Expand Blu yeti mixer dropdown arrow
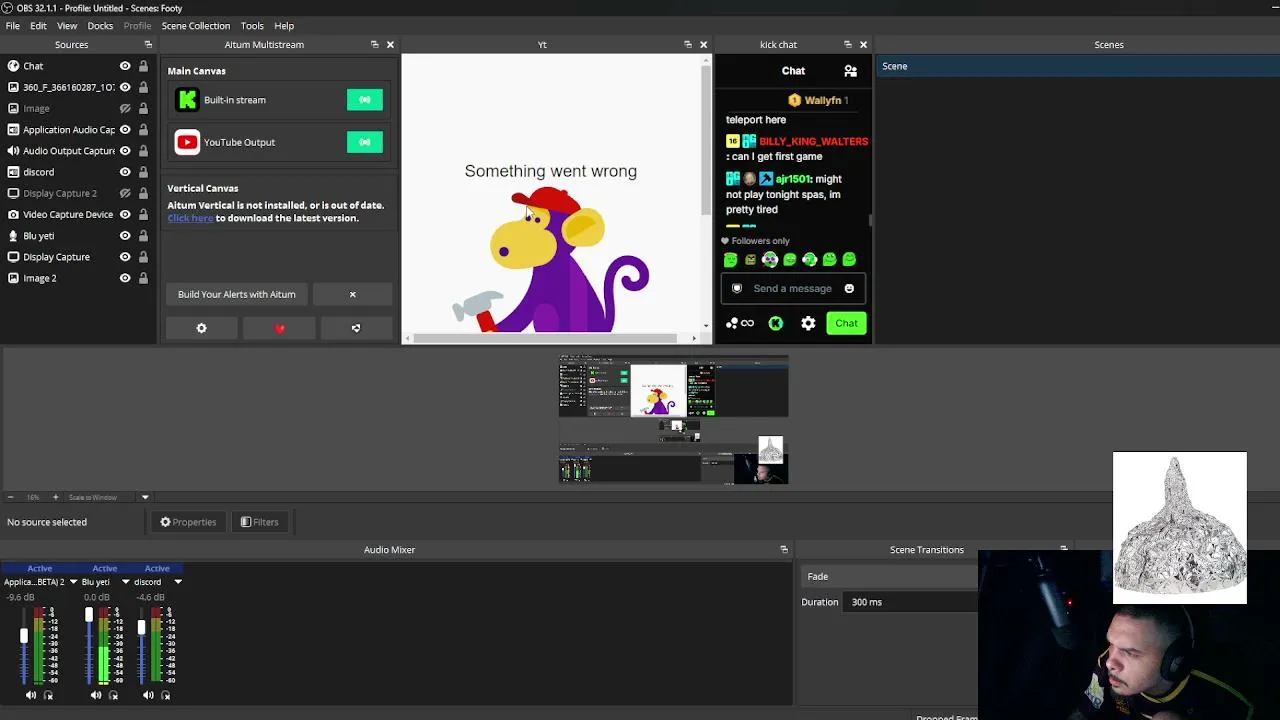 pos(126,582)
